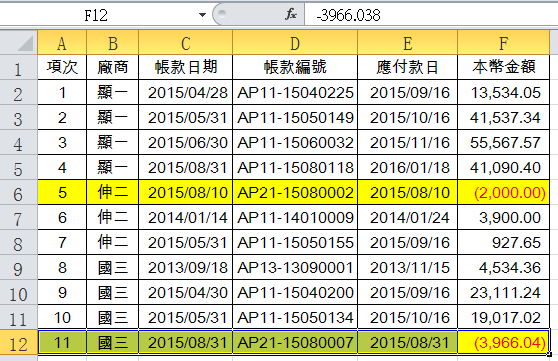
Task: Click date cell 2014/01/14
Action: tap(185, 218)
